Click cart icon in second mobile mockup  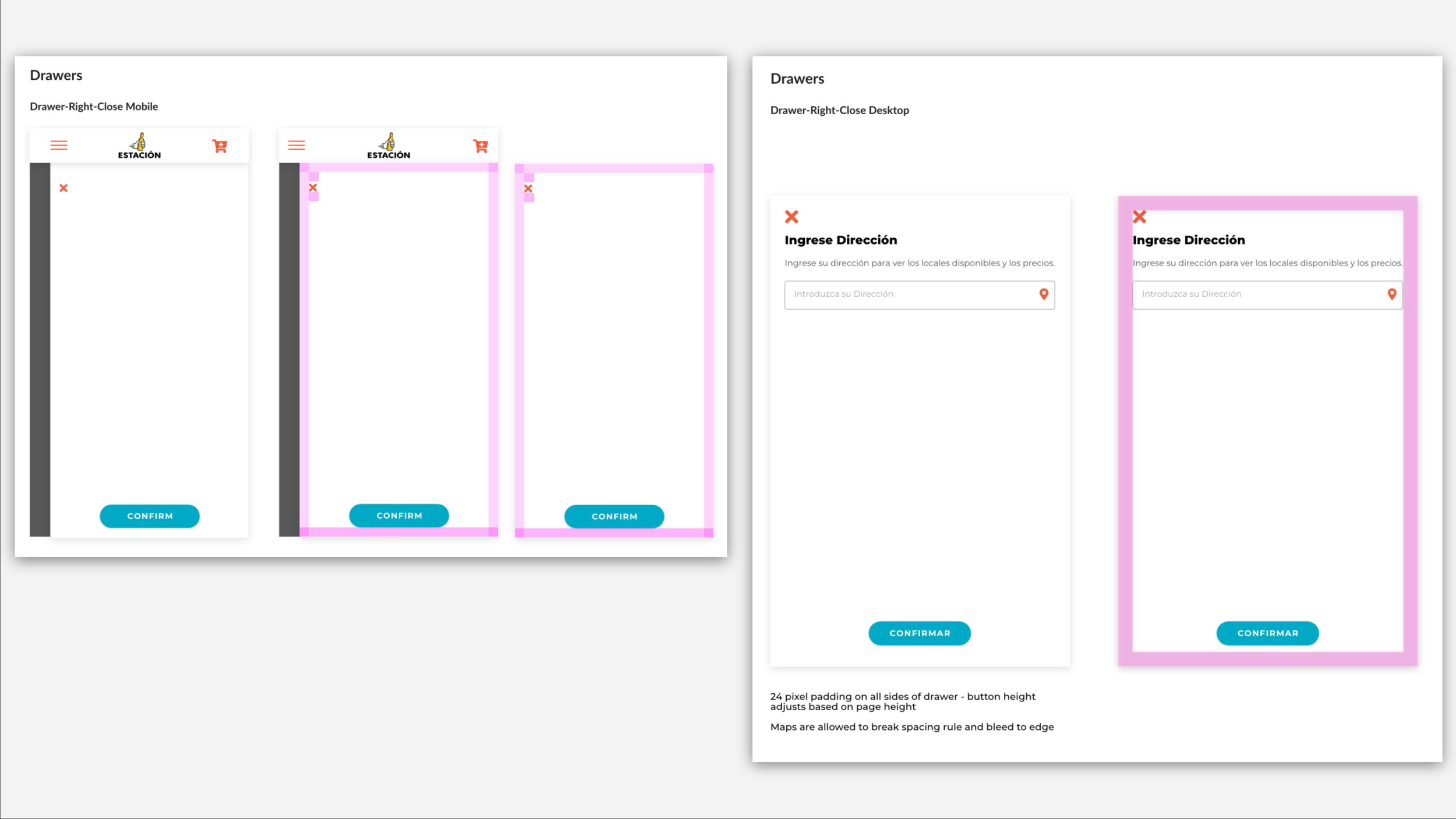point(480,146)
